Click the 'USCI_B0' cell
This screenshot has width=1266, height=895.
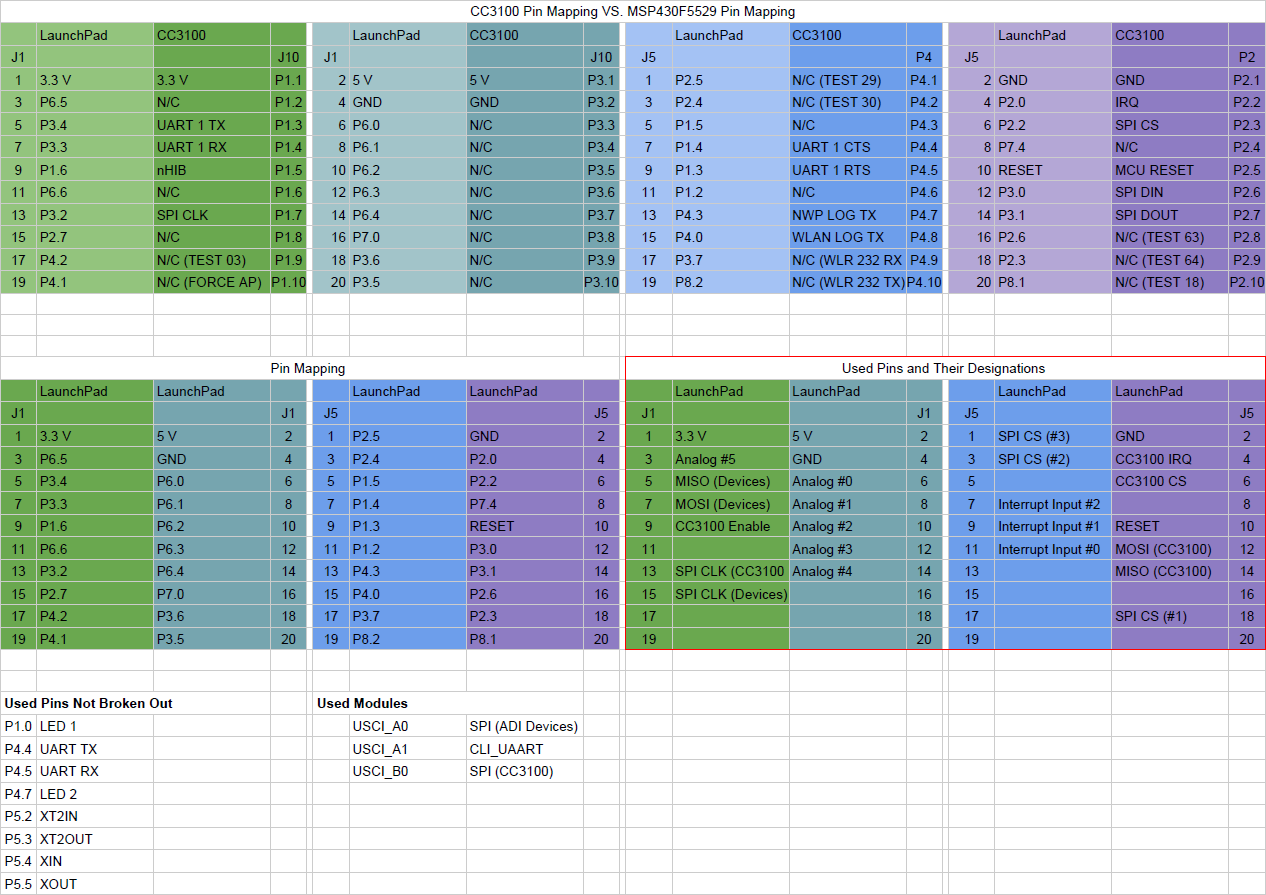click(408, 771)
